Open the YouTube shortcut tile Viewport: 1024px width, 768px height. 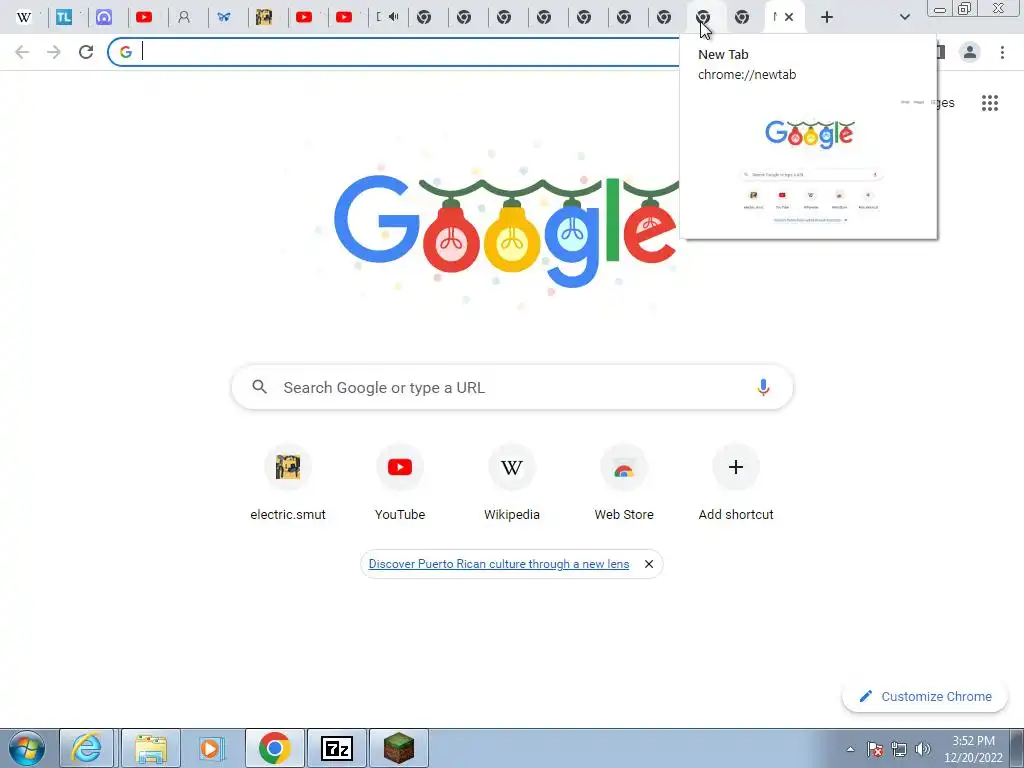tap(400, 483)
